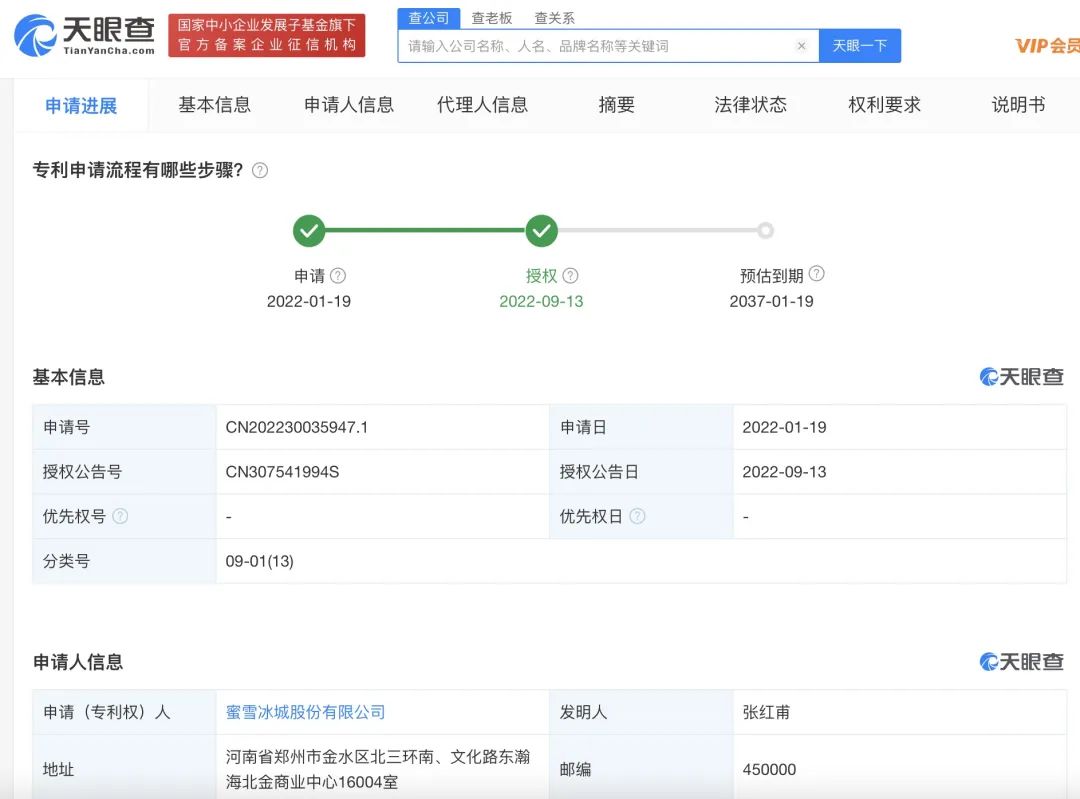Open the 基本信息 tab
The height and width of the screenshot is (799, 1080).
(214, 105)
